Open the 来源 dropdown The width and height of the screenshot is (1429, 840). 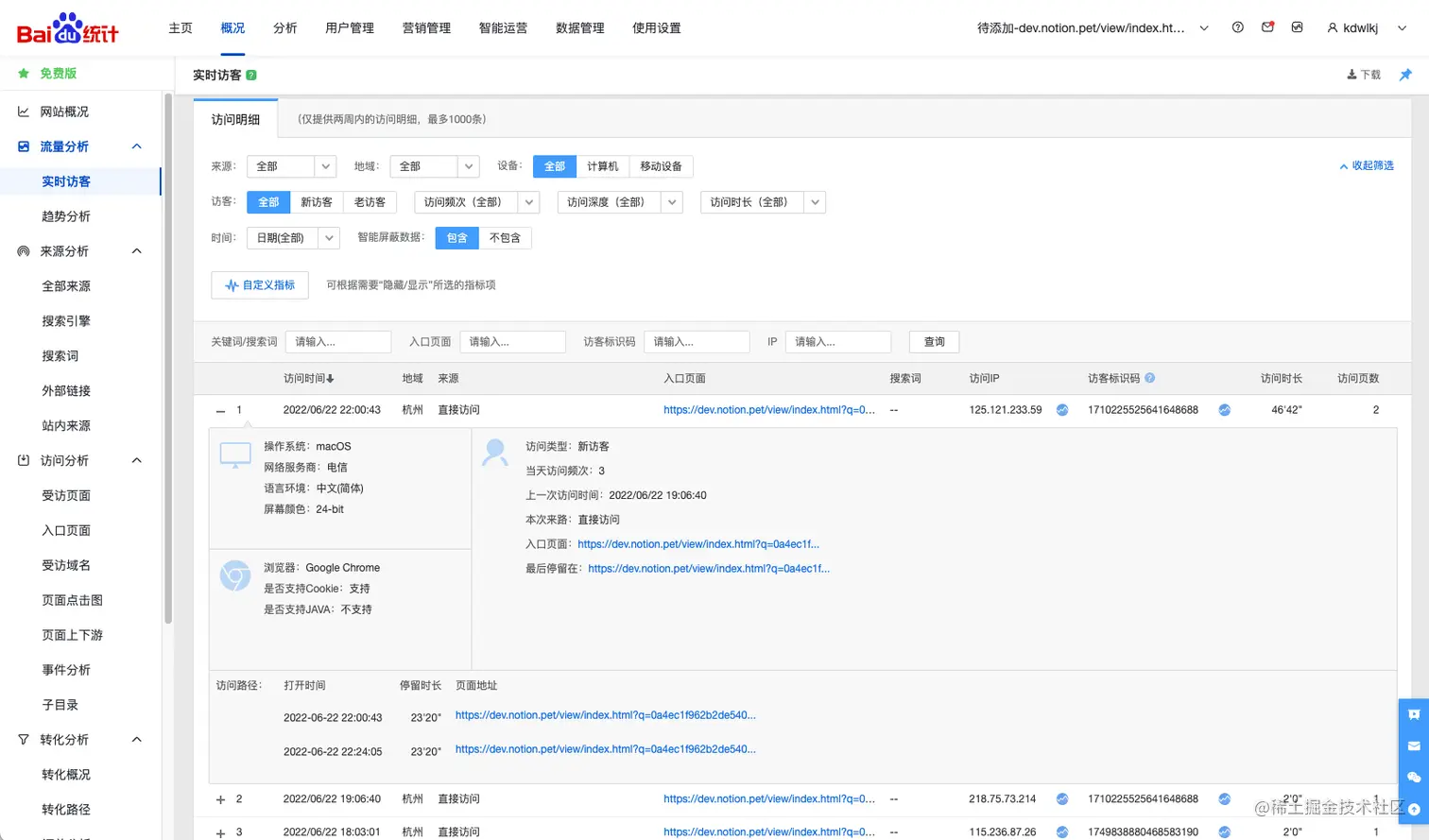tap(291, 166)
